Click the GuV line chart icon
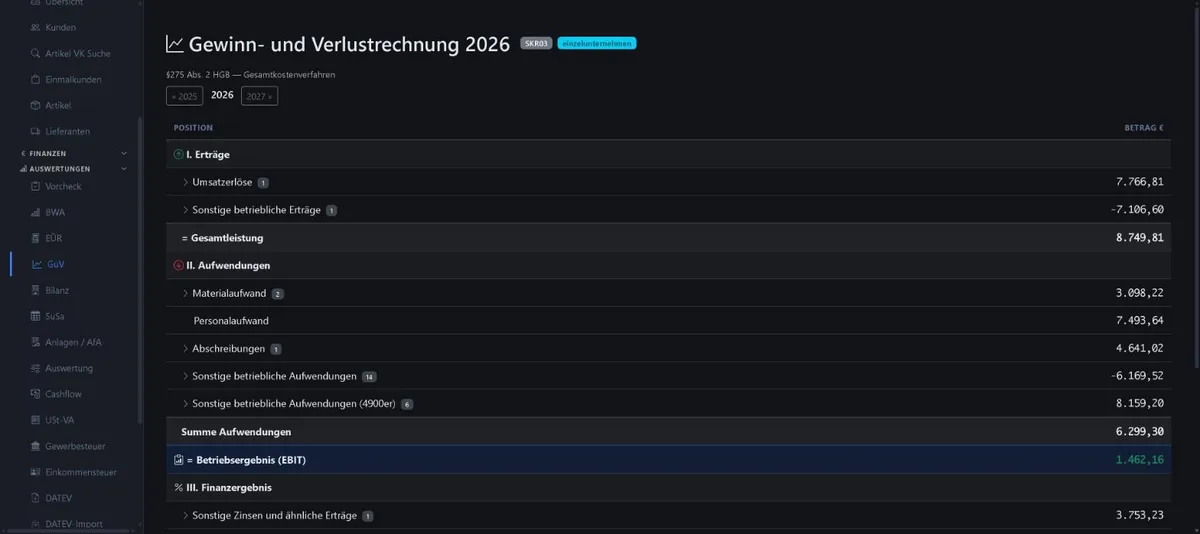 pos(37,264)
